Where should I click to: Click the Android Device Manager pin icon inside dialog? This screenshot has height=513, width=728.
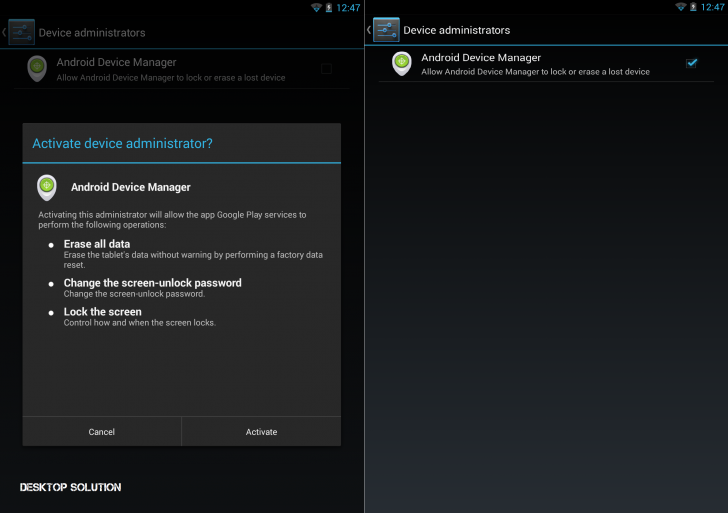(x=47, y=188)
